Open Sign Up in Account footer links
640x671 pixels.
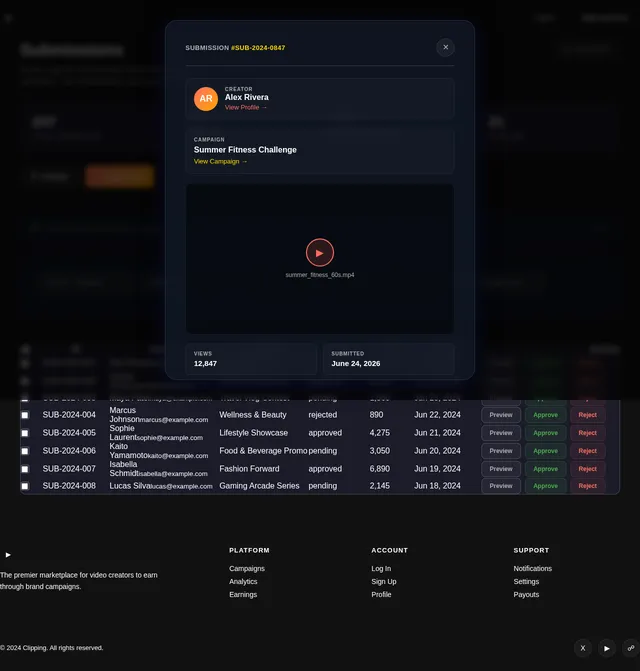(384, 582)
